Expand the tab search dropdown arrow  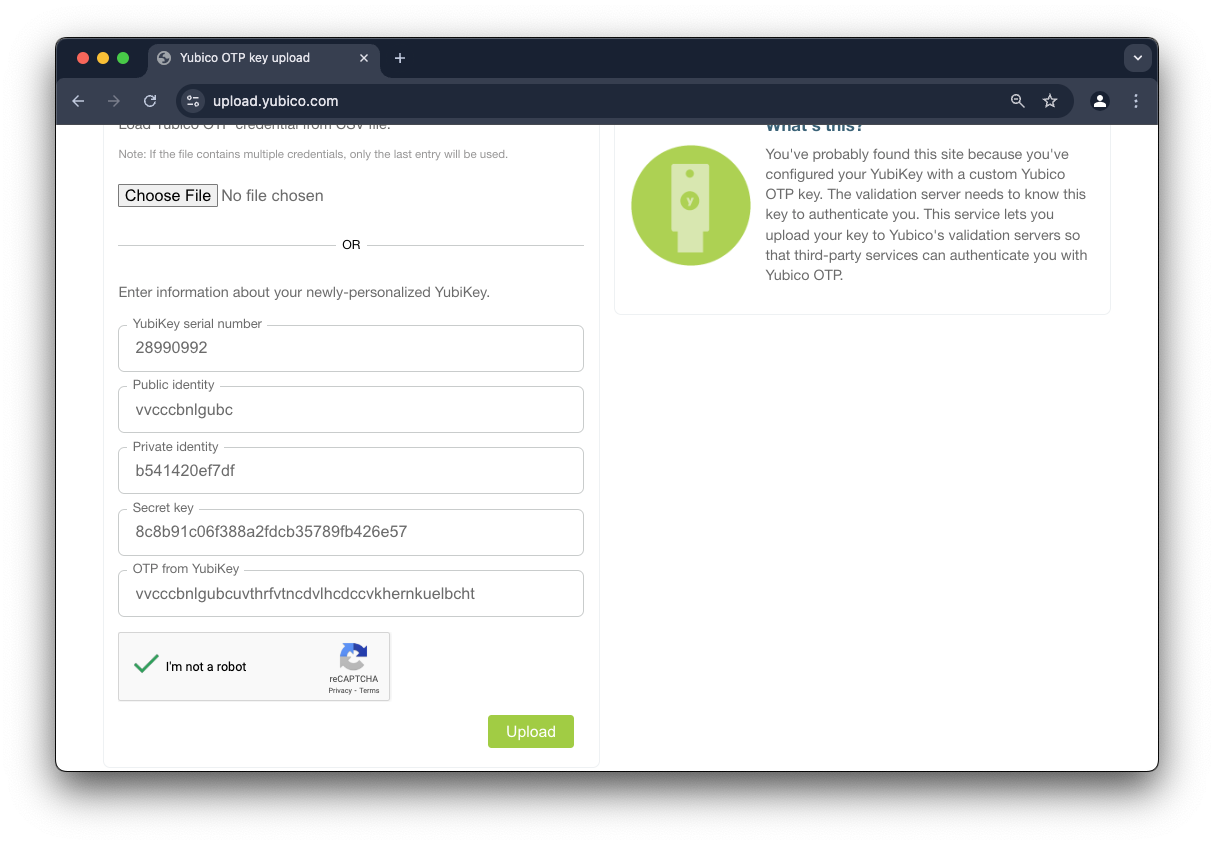click(x=1138, y=58)
